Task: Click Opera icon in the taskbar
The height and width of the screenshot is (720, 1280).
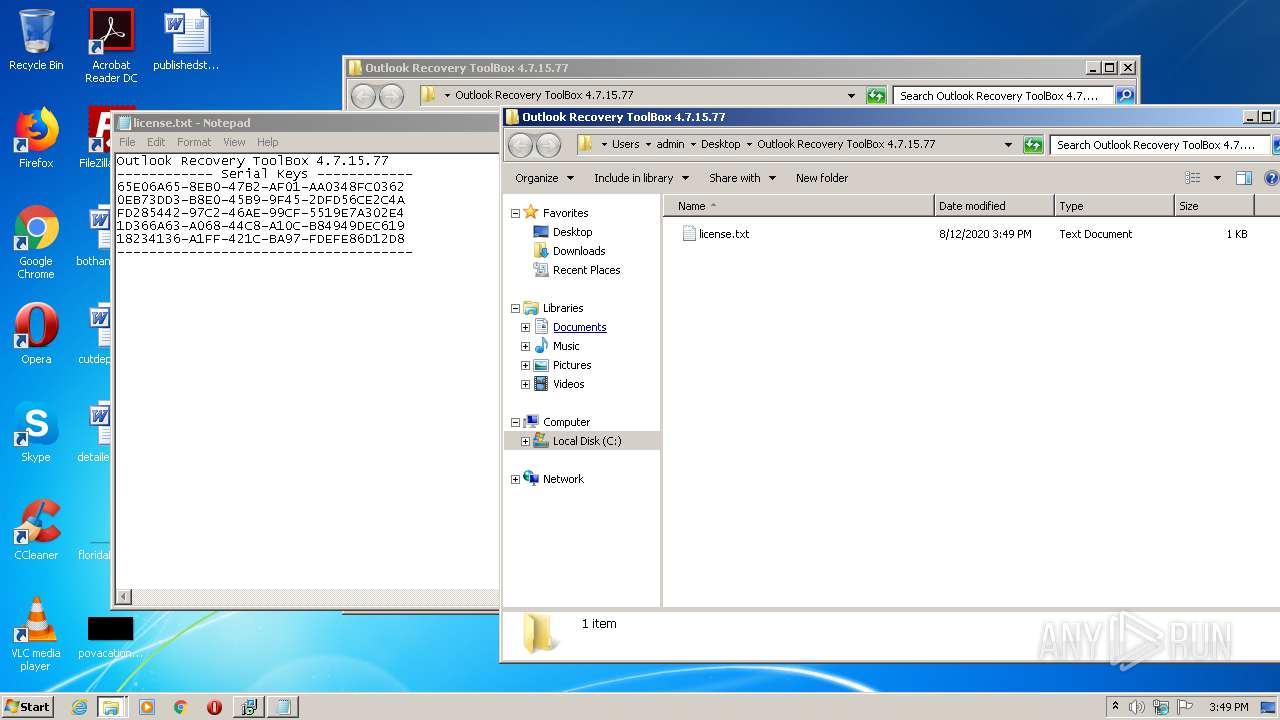Action: pyautogui.click(x=214, y=707)
